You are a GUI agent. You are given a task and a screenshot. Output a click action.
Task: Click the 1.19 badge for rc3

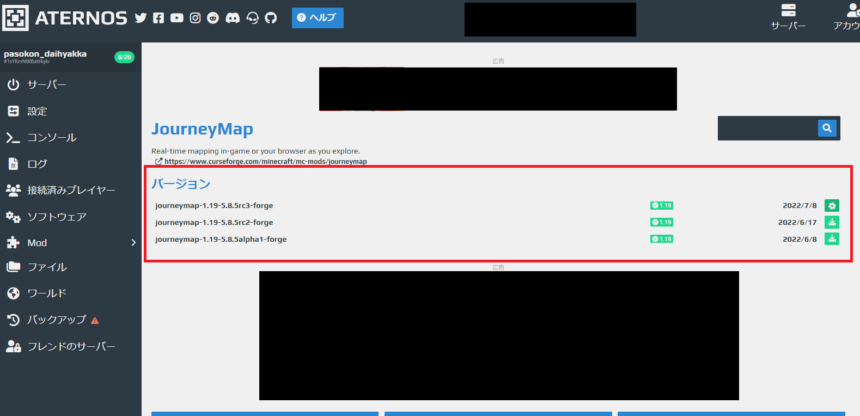[661, 206]
